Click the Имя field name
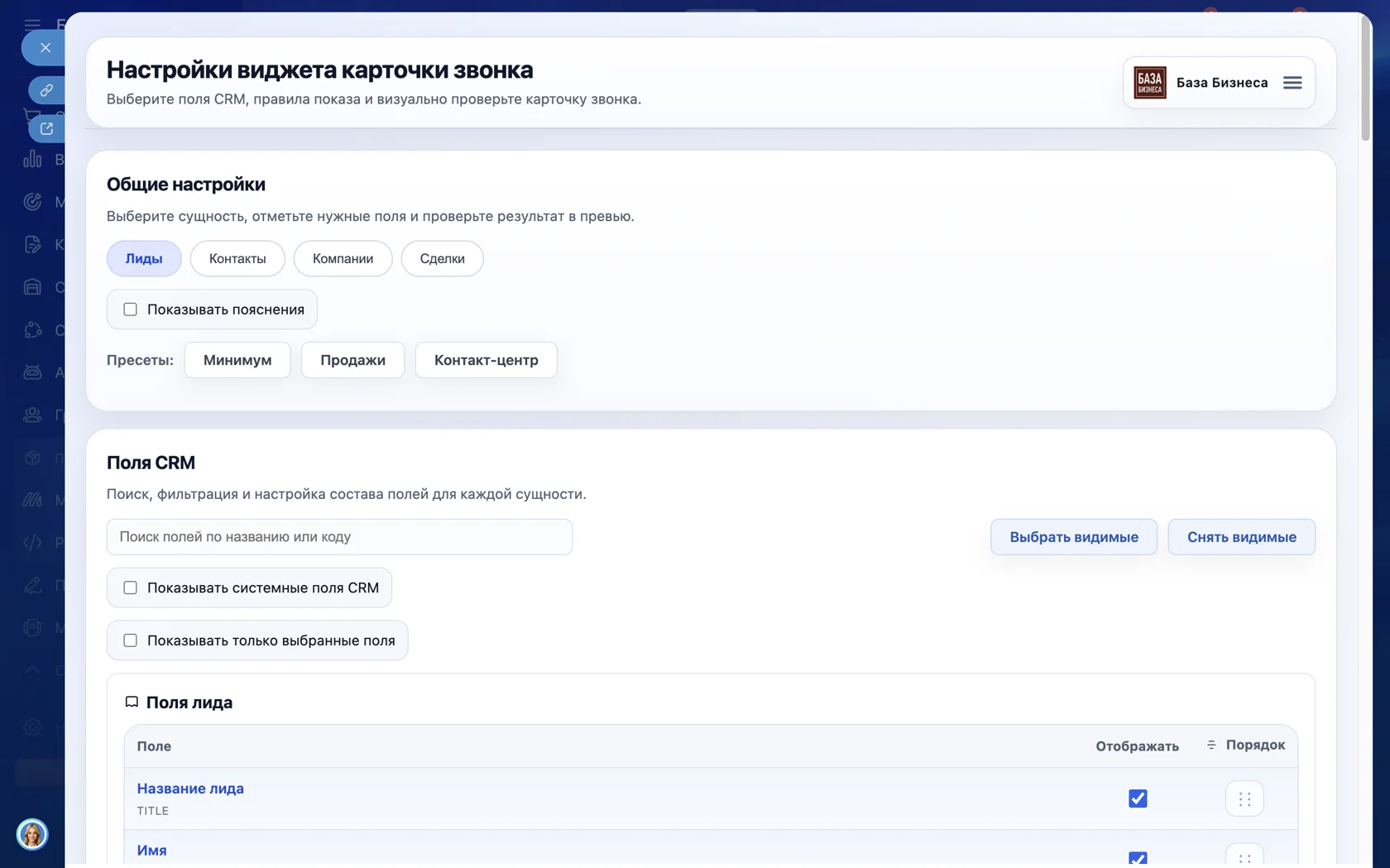 [151, 851]
